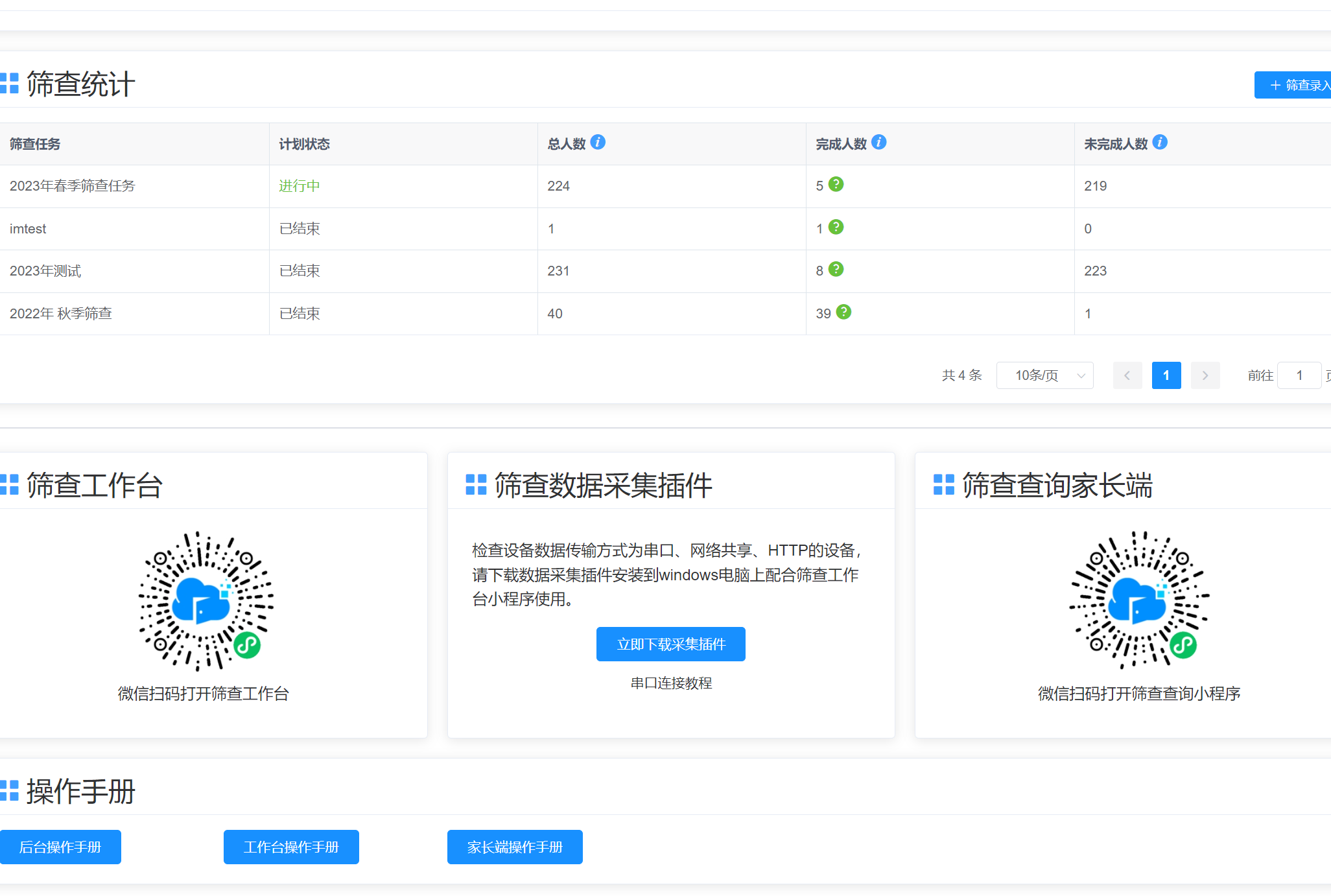Go to next page with right arrow

[1205, 375]
